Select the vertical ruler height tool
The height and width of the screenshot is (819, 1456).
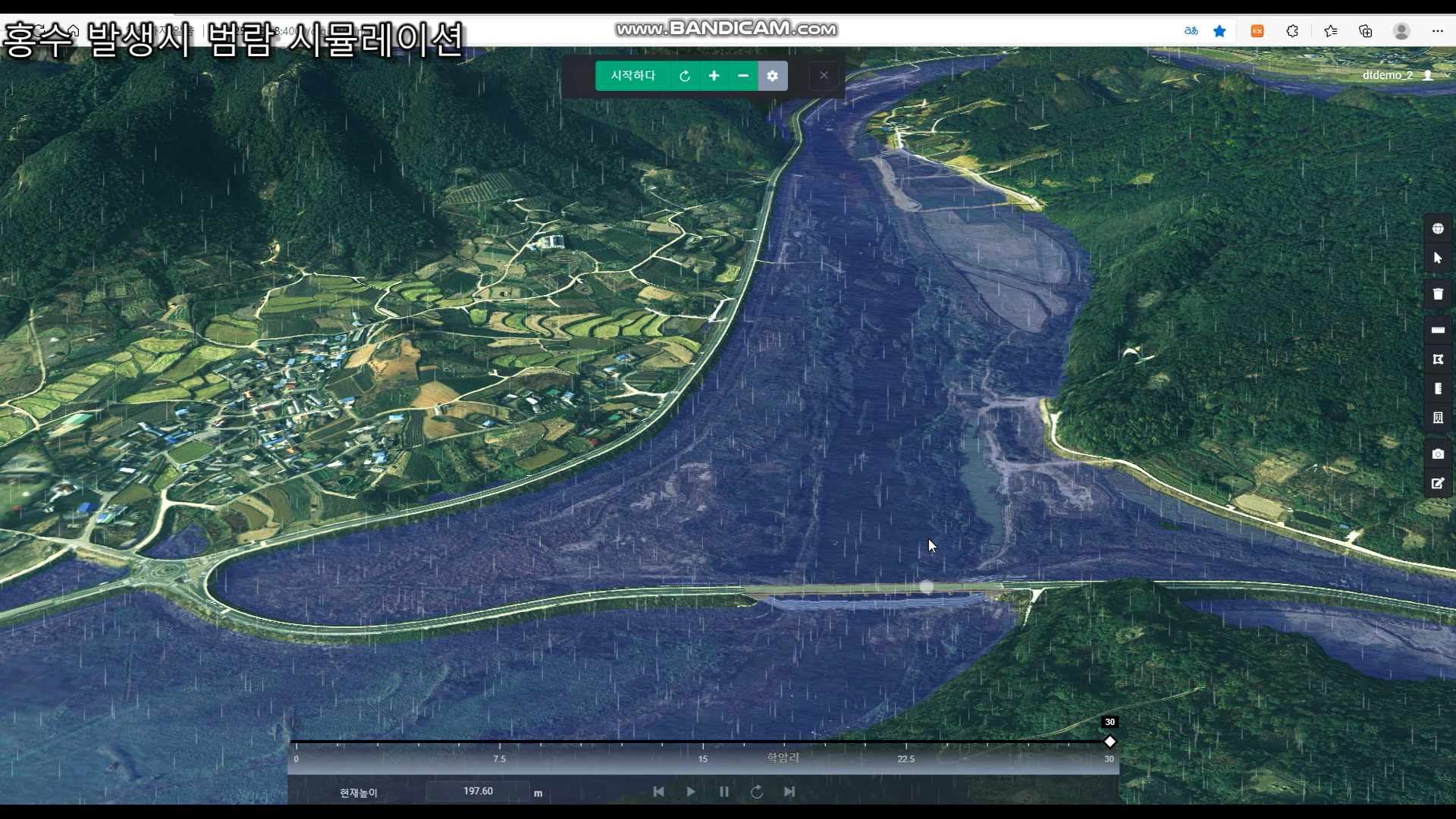(1438, 388)
